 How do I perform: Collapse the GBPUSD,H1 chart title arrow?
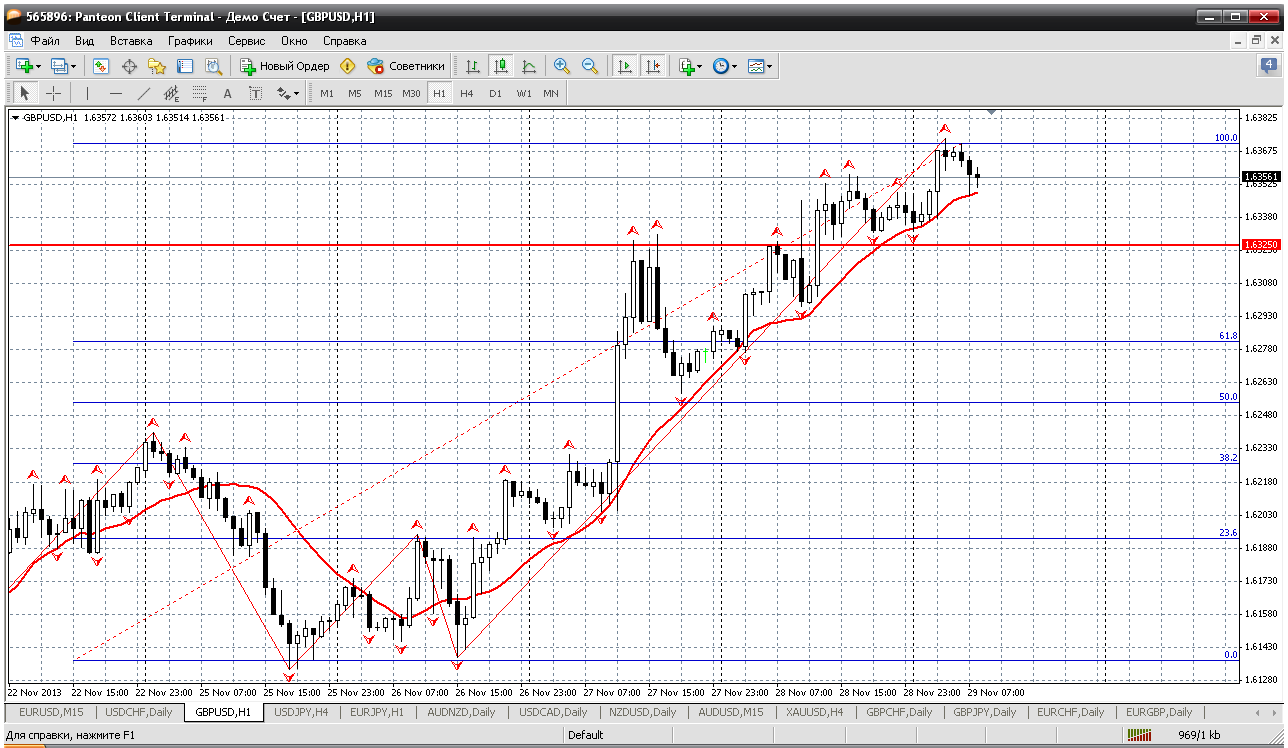pos(15,117)
